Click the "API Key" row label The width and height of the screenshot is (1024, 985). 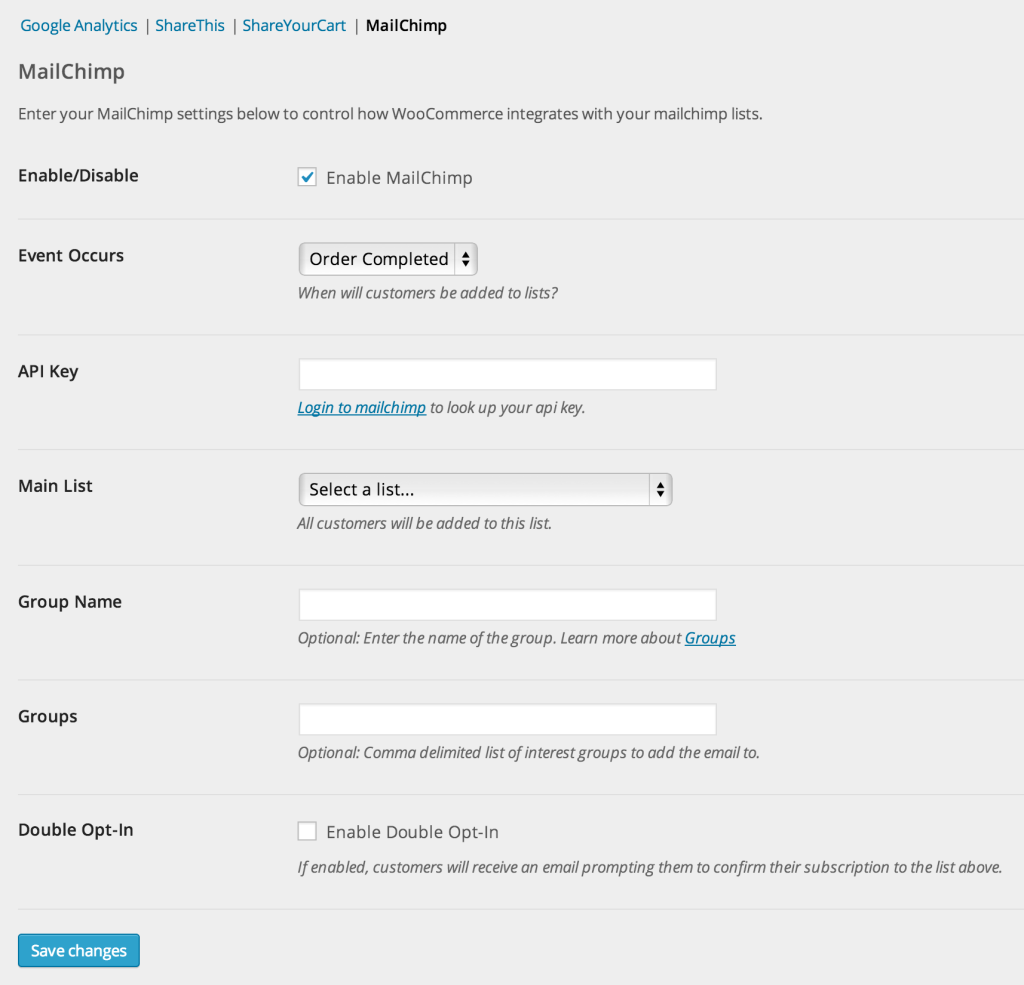pos(48,371)
